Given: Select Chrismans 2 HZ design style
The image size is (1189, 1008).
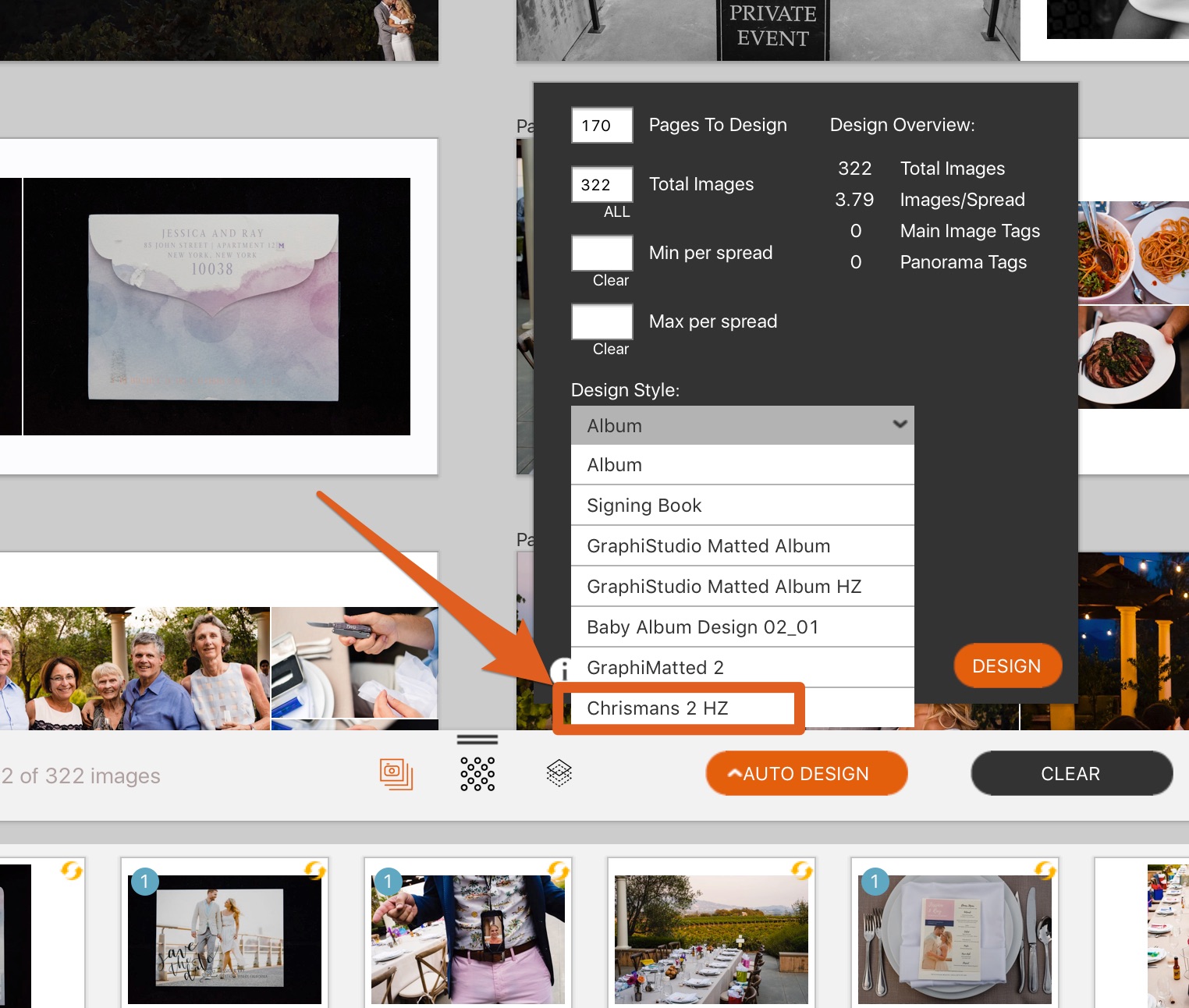Looking at the screenshot, I should (x=742, y=708).
